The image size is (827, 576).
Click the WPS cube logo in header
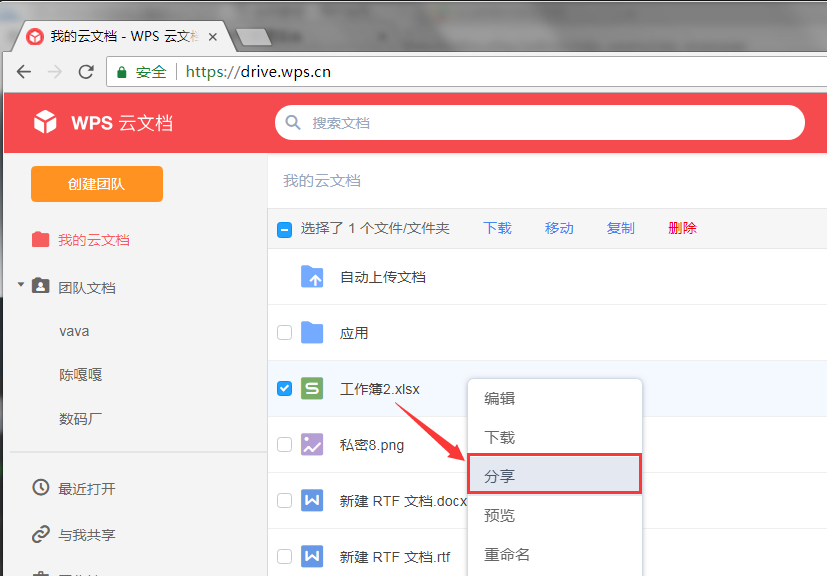(x=45, y=122)
